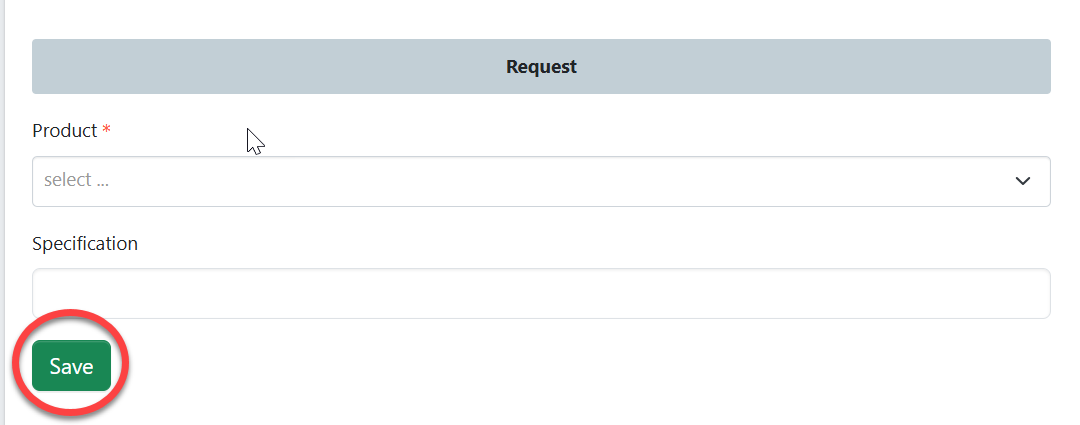The width and height of the screenshot is (1080, 425).
Task: Click the bold 'Request' heading text
Action: tap(541, 67)
